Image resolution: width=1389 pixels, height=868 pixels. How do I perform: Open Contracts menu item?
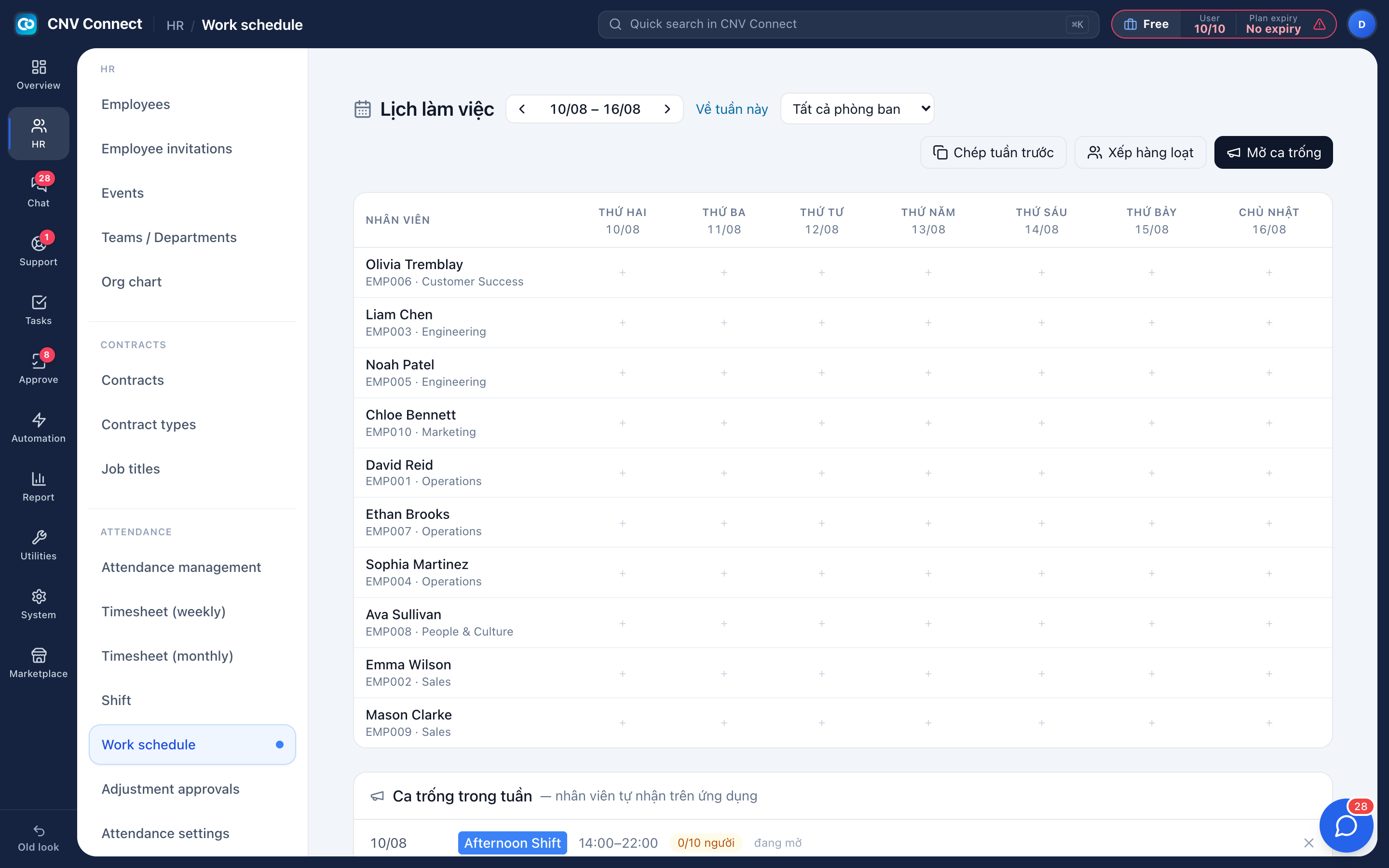(192, 380)
